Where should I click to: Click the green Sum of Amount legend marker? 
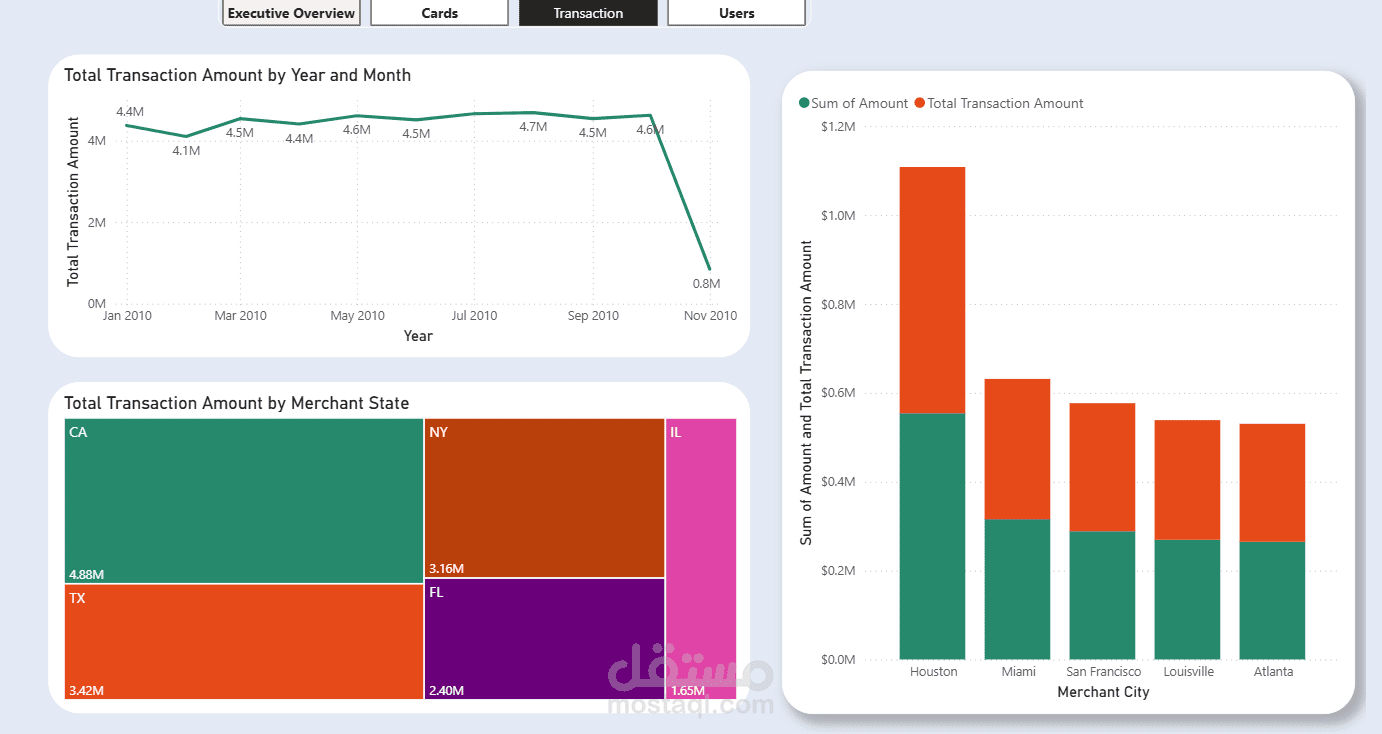click(x=804, y=103)
